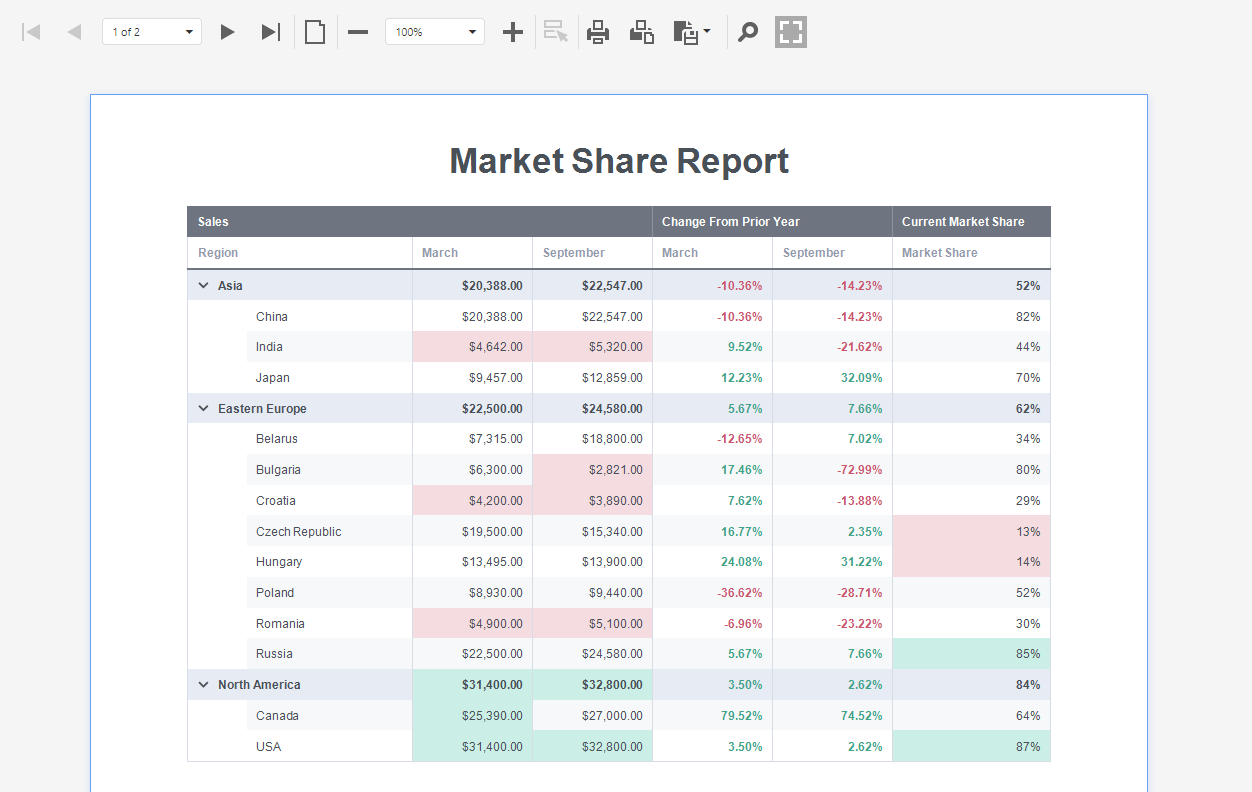Collapse the North America group
Viewport: 1252px width, 792px height.
(203, 684)
